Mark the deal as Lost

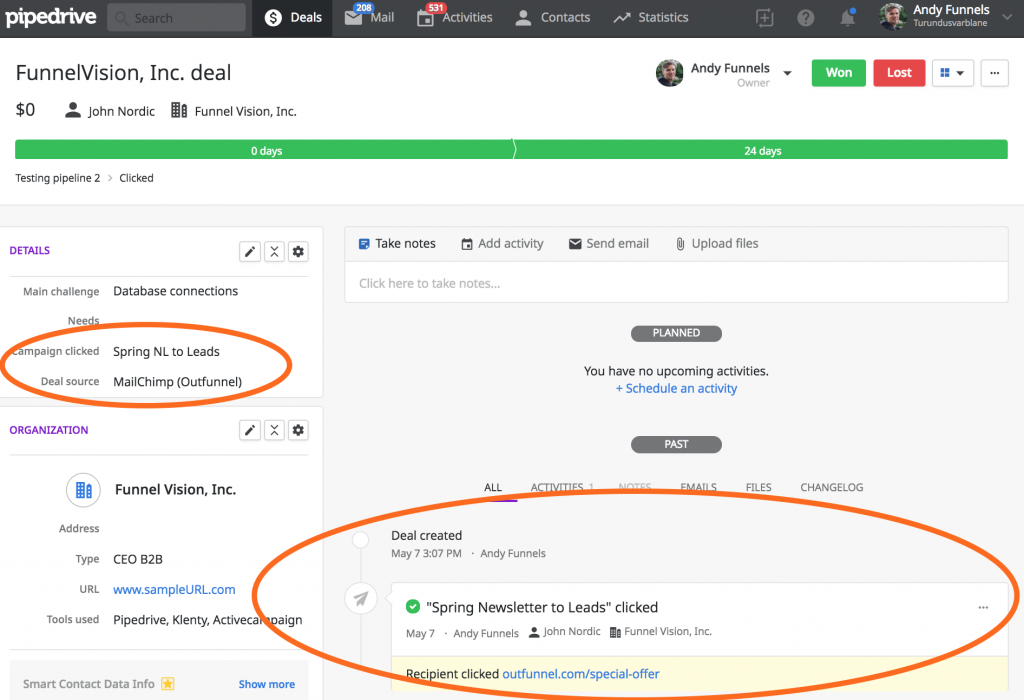click(x=899, y=73)
